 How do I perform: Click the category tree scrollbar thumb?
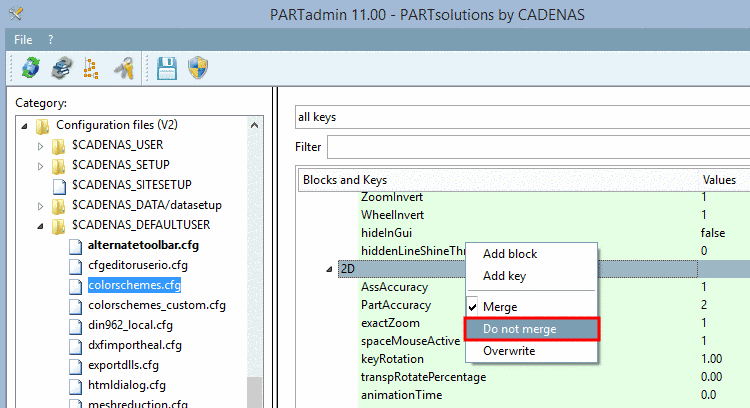254,392
